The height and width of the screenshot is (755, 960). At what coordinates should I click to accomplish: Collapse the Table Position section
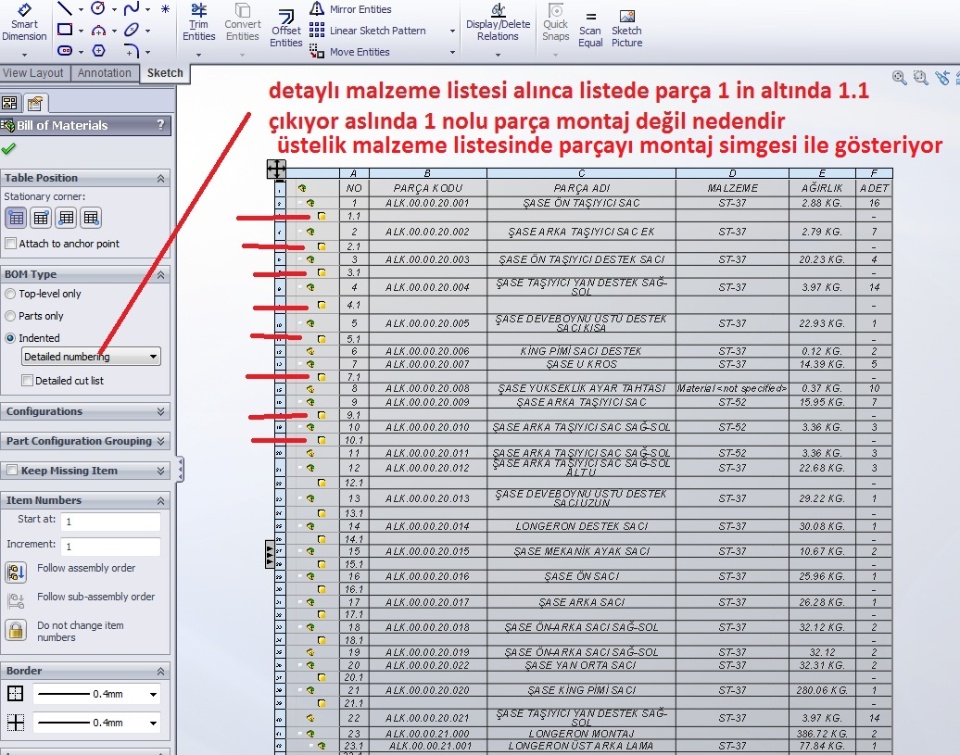pos(160,178)
